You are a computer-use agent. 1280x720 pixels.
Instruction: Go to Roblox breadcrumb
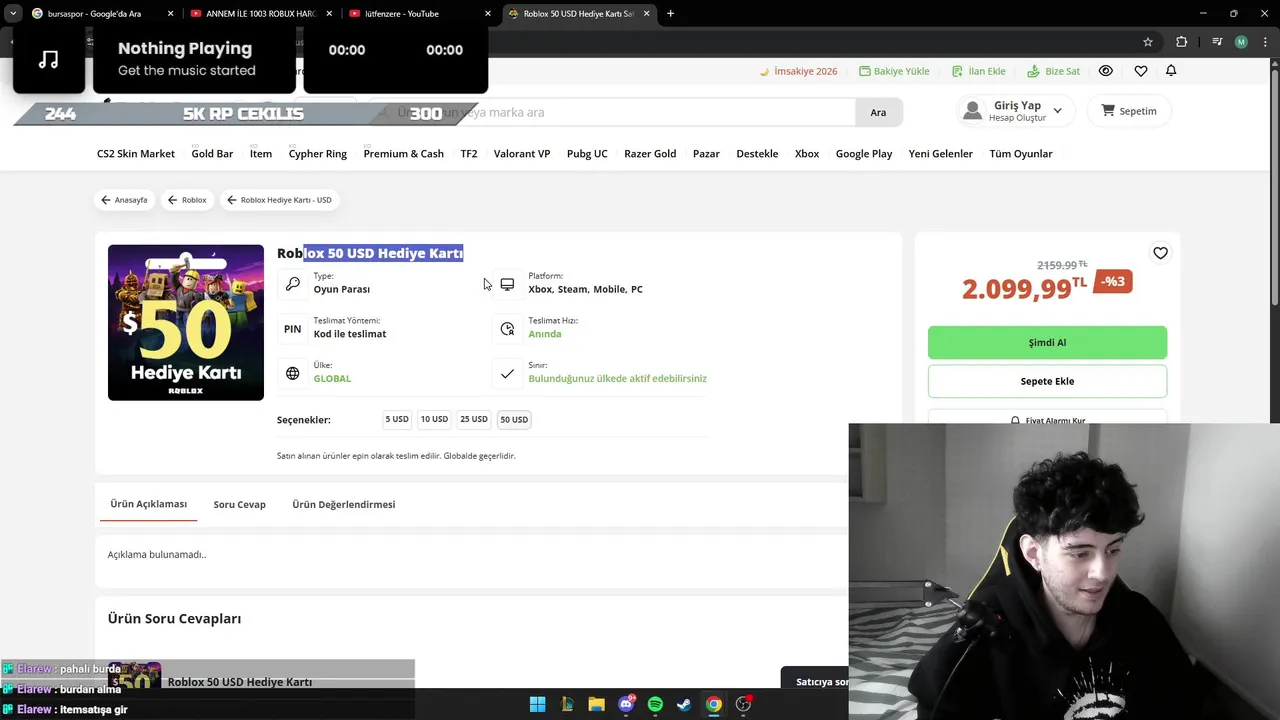pos(187,200)
